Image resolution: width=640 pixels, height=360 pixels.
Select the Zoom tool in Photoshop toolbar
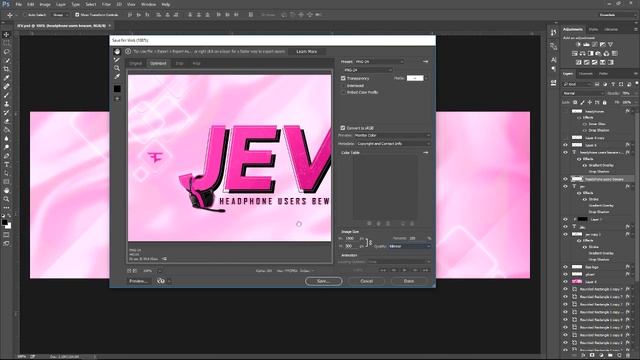7,199
